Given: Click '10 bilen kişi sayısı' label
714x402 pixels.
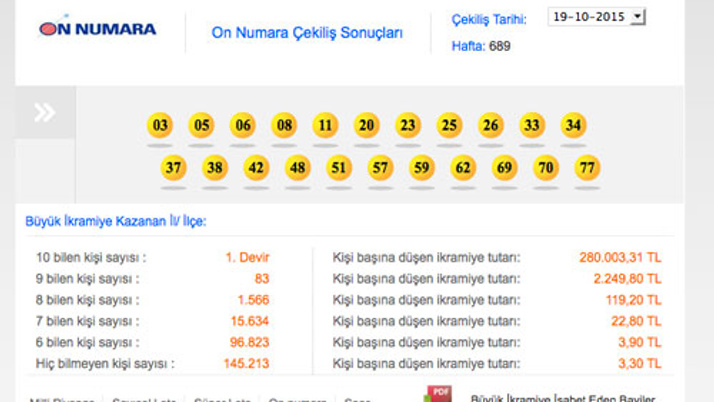Looking at the screenshot, I should (91, 258).
